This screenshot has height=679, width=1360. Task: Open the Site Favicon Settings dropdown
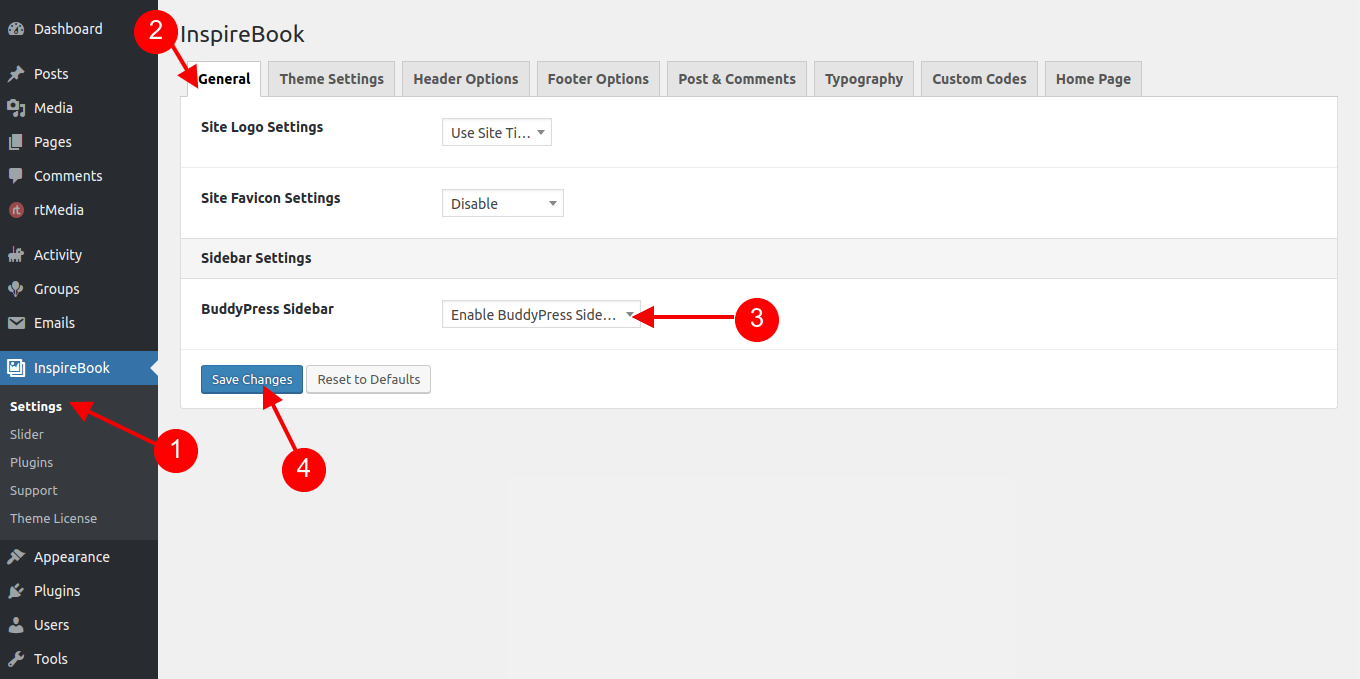503,204
